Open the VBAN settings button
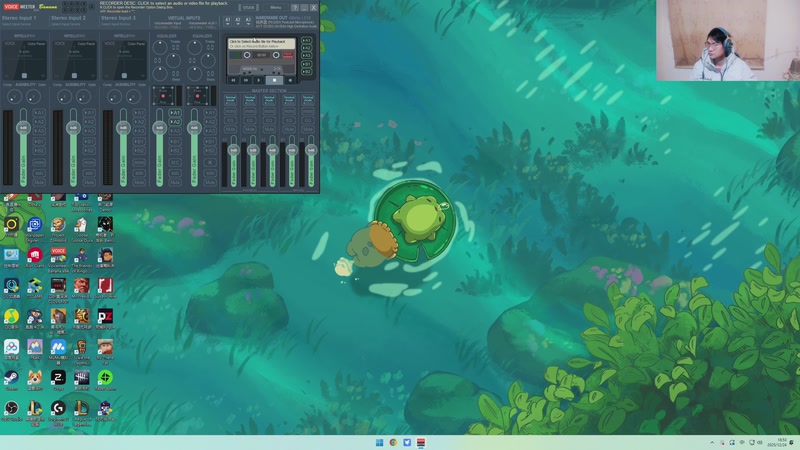The height and width of the screenshot is (450, 800). click(x=248, y=7)
